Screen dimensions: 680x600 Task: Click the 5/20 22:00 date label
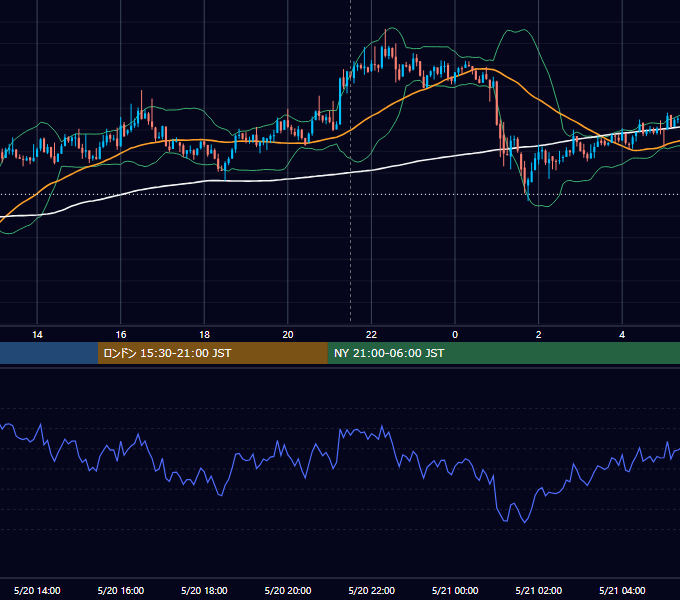[x=372, y=590]
